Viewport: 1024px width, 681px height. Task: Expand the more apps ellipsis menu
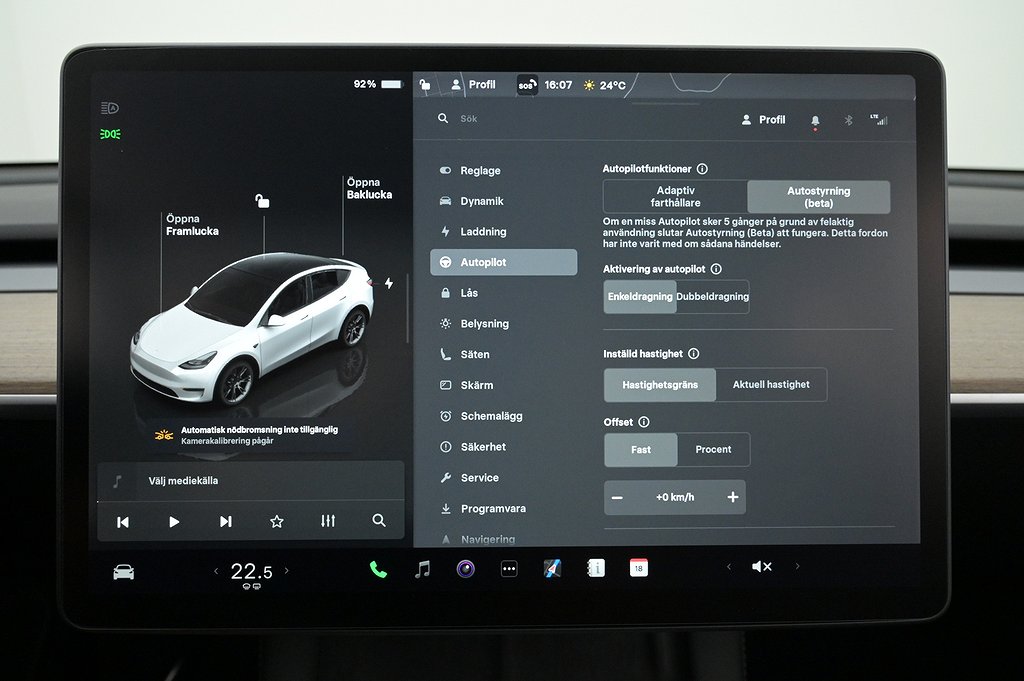pyautogui.click(x=509, y=569)
